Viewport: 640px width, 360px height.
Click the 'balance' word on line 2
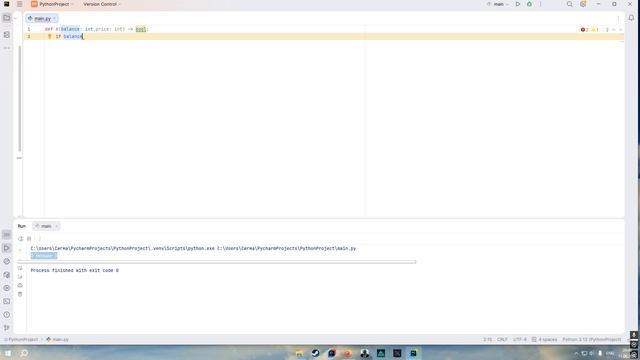pos(73,36)
